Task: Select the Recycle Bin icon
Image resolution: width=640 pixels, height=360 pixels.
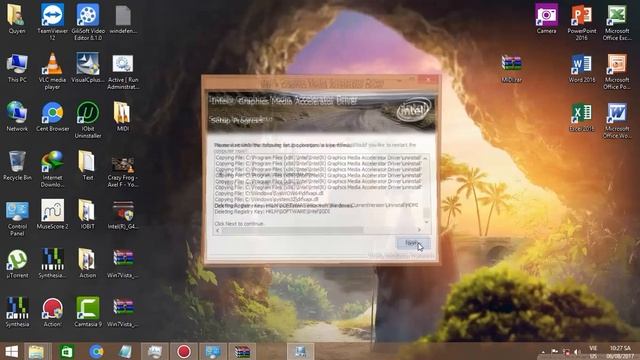Action: pos(17,166)
